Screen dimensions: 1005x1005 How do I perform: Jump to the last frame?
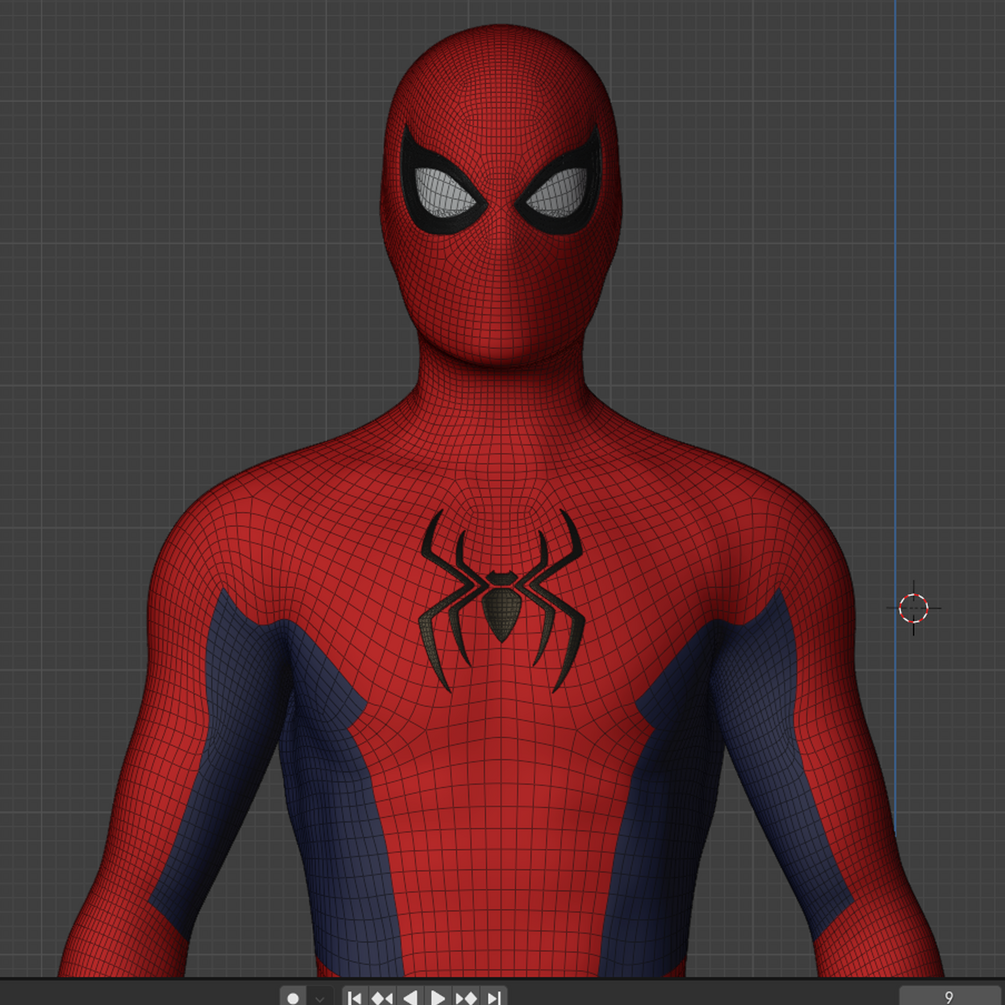click(x=494, y=997)
